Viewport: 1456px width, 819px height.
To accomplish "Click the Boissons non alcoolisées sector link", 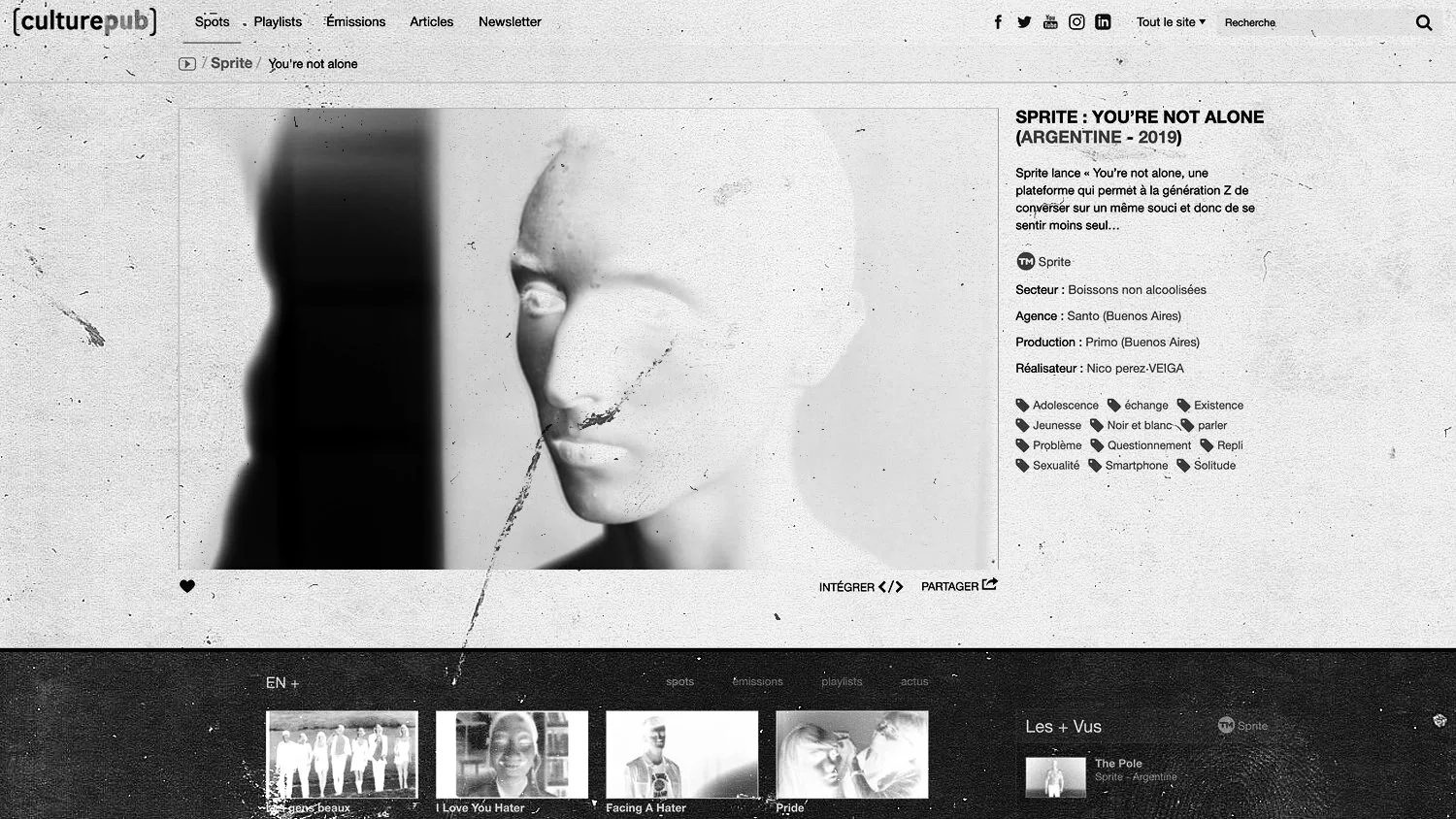I will pos(1137,290).
